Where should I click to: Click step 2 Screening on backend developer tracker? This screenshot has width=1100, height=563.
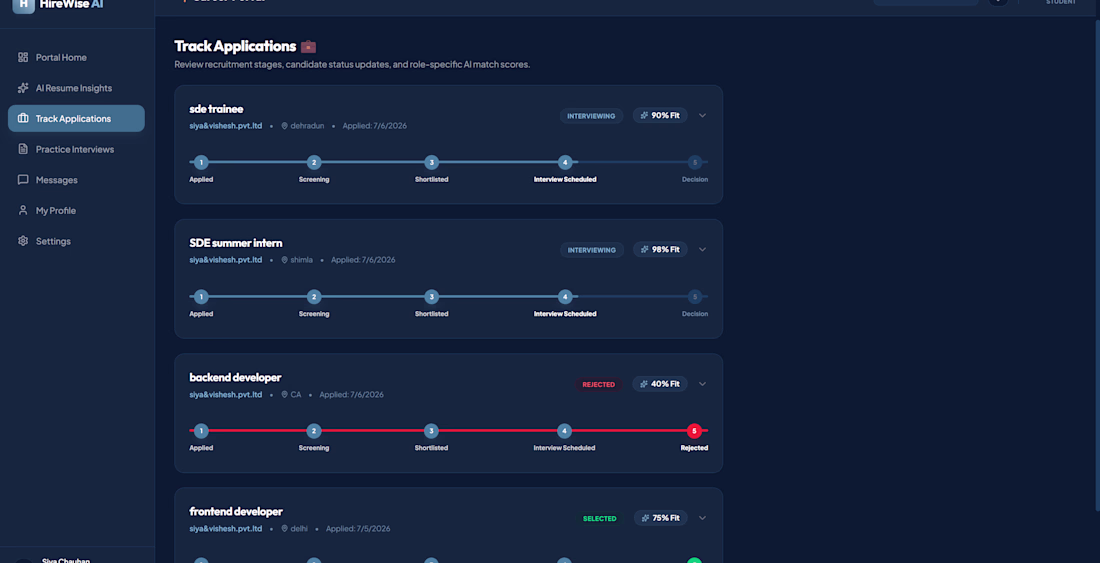pyautogui.click(x=314, y=431)
